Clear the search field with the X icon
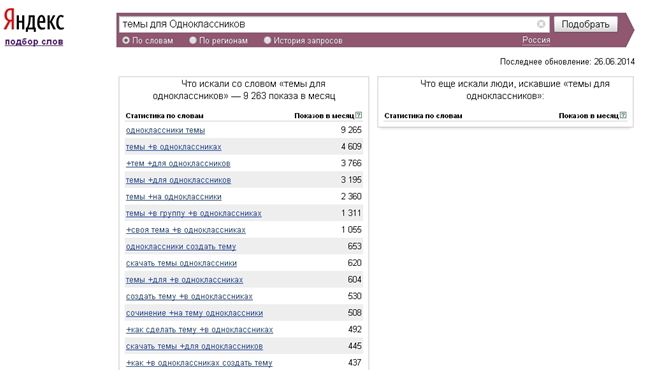 click(541, 24)
